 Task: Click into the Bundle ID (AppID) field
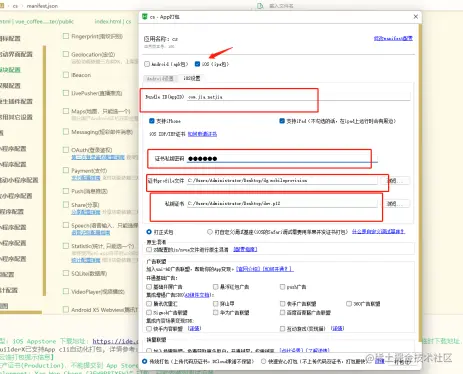[298, 97]
